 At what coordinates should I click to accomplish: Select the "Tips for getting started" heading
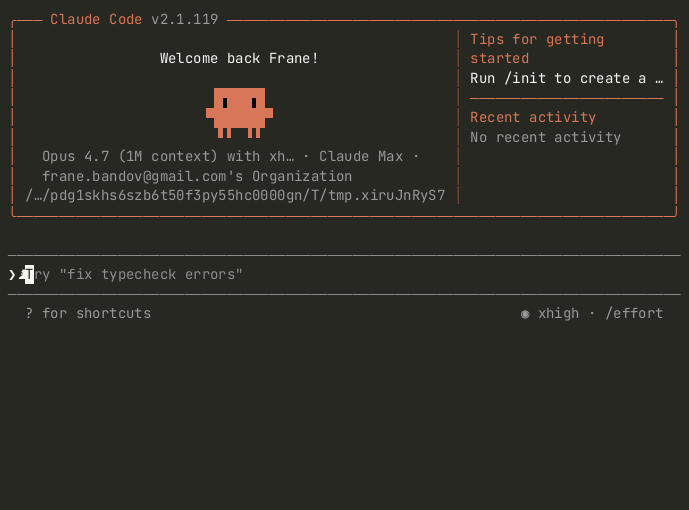[537, 49]
